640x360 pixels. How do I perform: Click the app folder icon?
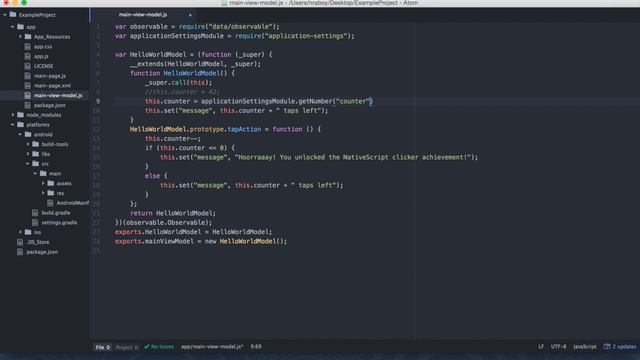(20, 27)
